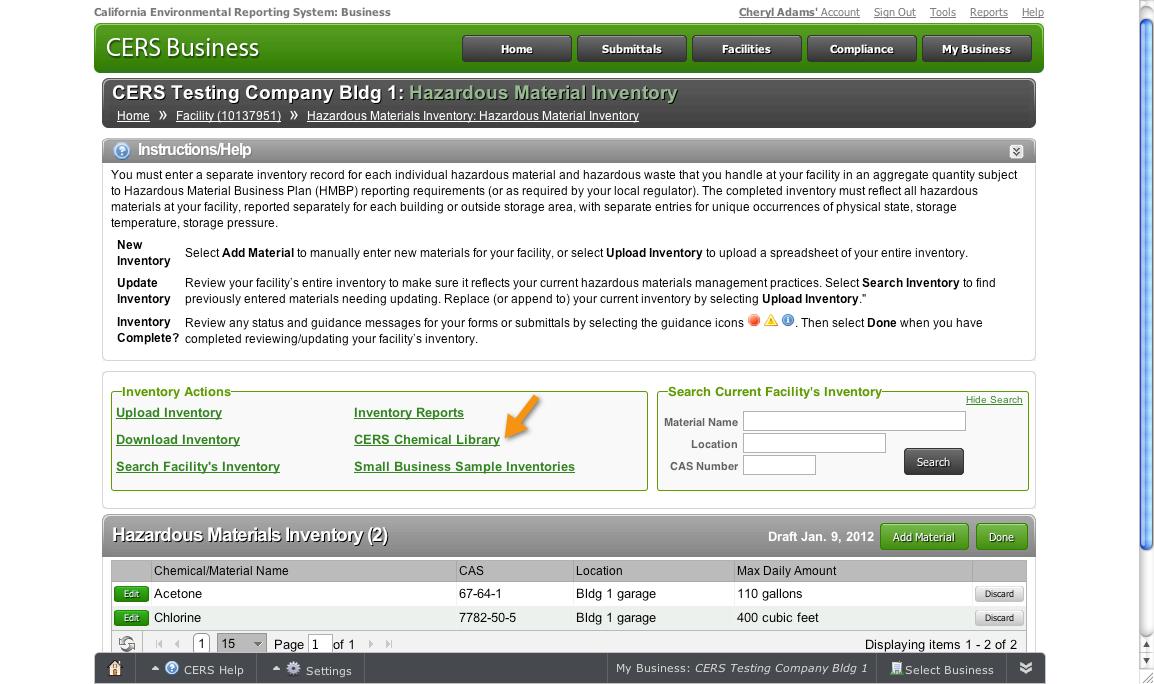Image resolution: width=1154 pixels, height=684 pixels.
Task: Open Inventory Reports link
Action: click(x=408, y=412)
